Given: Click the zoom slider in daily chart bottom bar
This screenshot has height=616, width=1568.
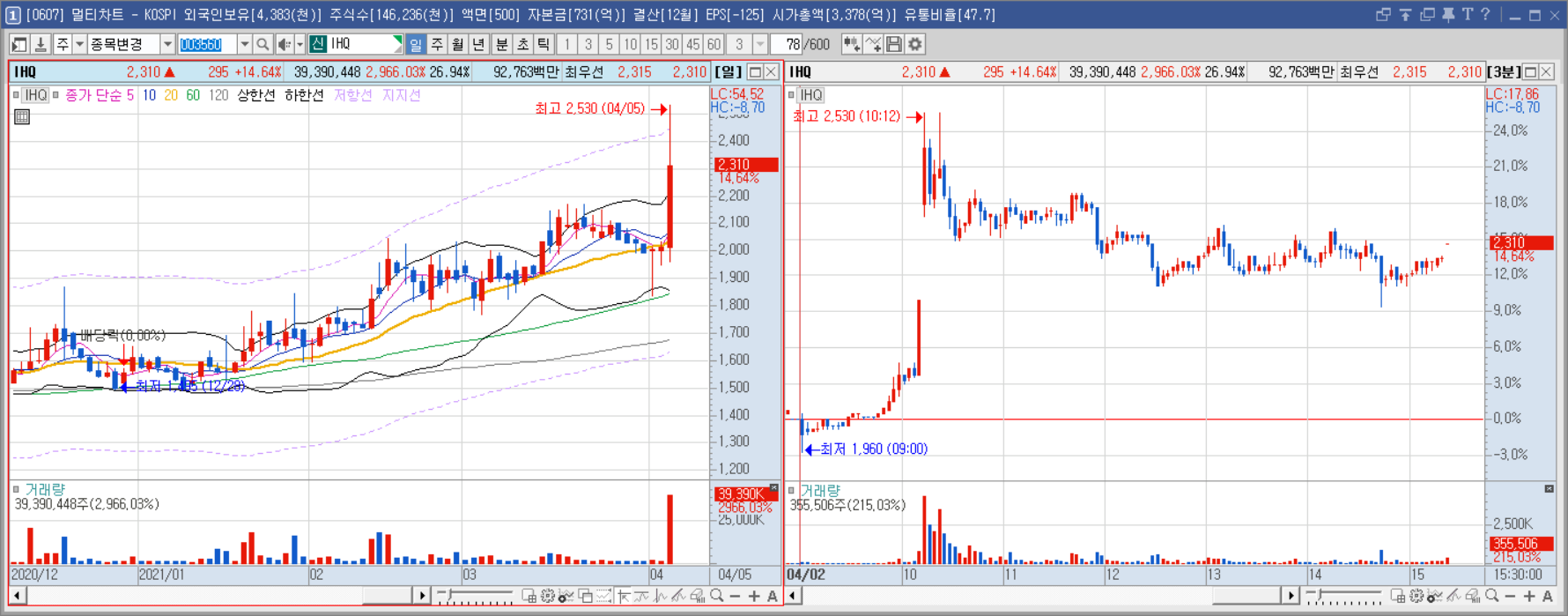Looking at the screenshot, I should [476, 597].
